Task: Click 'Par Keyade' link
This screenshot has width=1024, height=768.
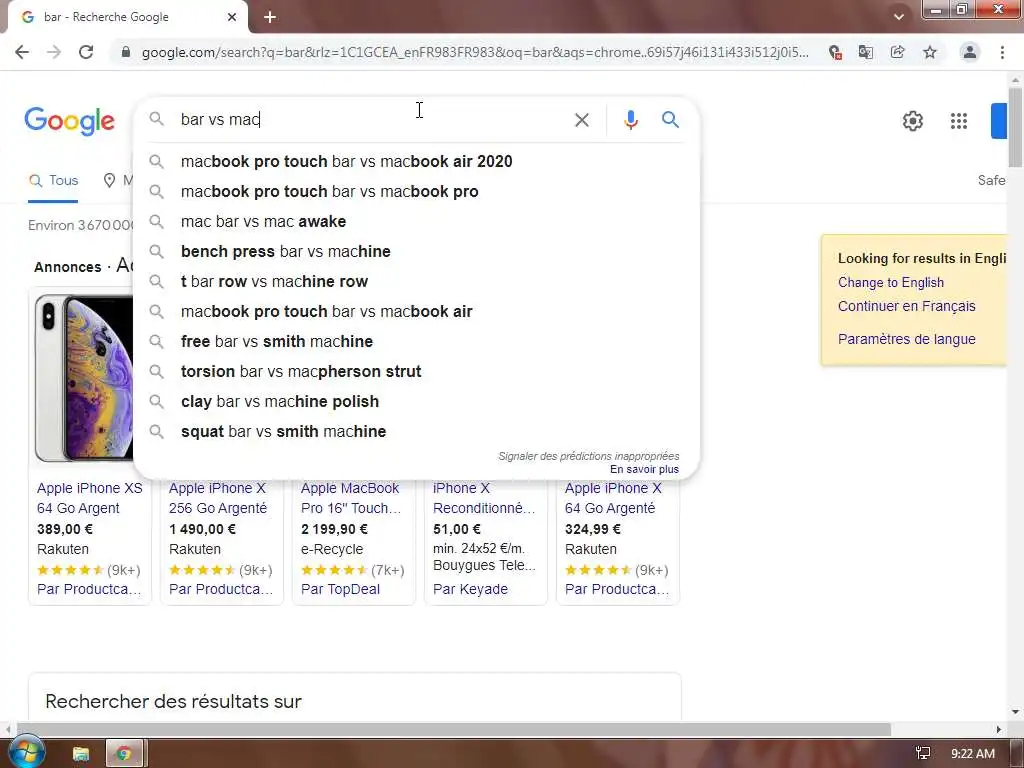Action: (x=470, y=589)
